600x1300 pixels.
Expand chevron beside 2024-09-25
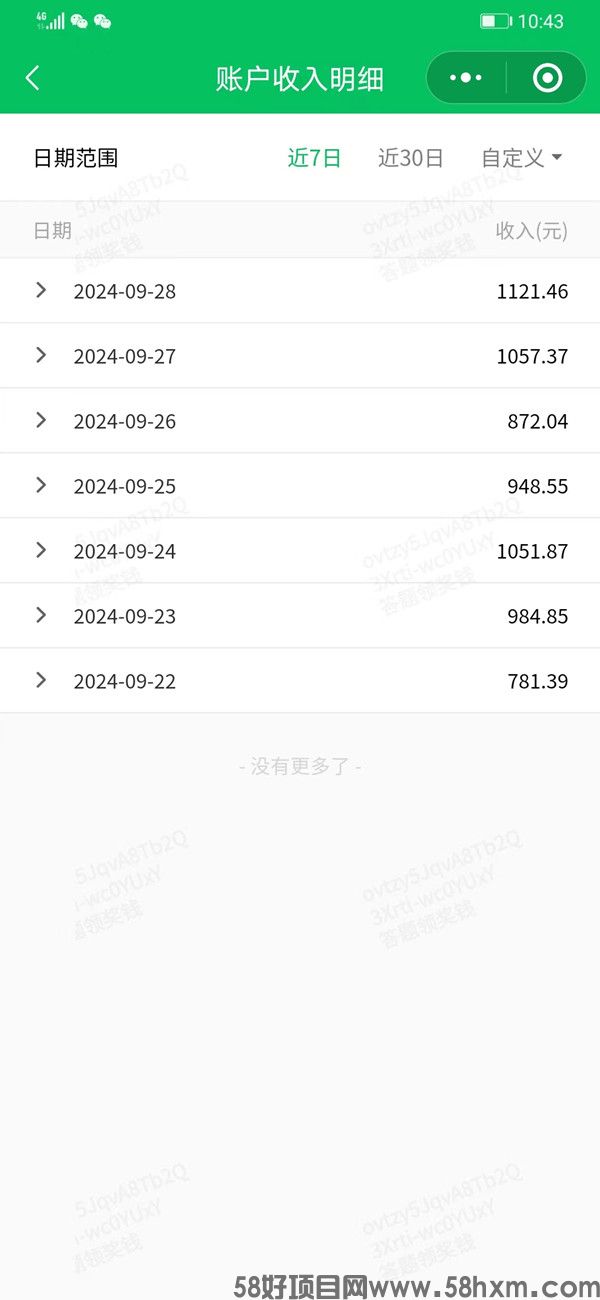coord(41,485)
